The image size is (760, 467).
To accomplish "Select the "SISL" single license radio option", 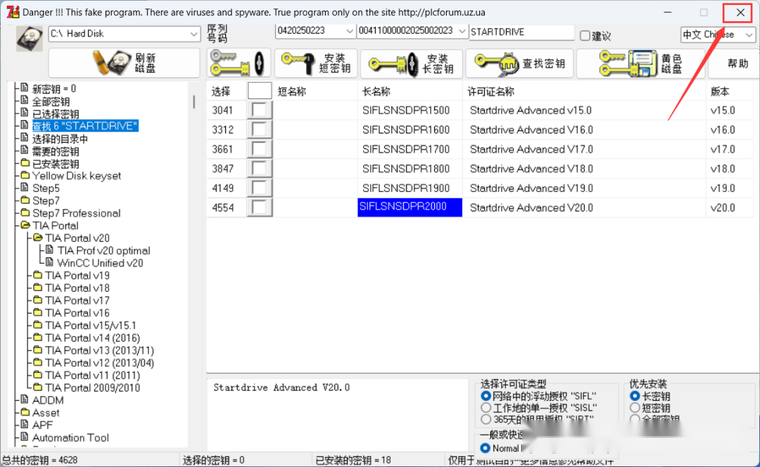I will [x=486, y=408].
